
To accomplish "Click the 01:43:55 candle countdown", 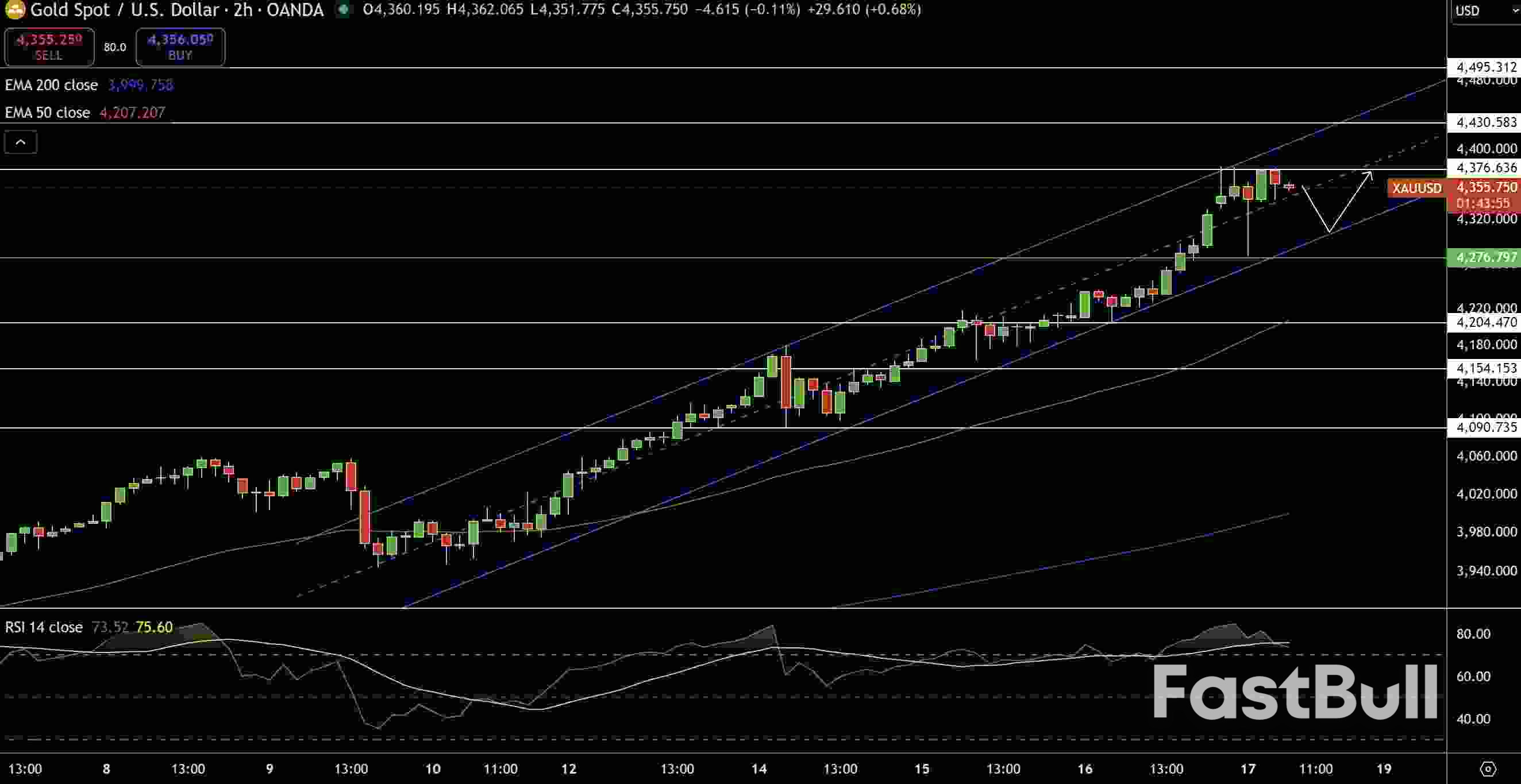I will coord(1483,203).
